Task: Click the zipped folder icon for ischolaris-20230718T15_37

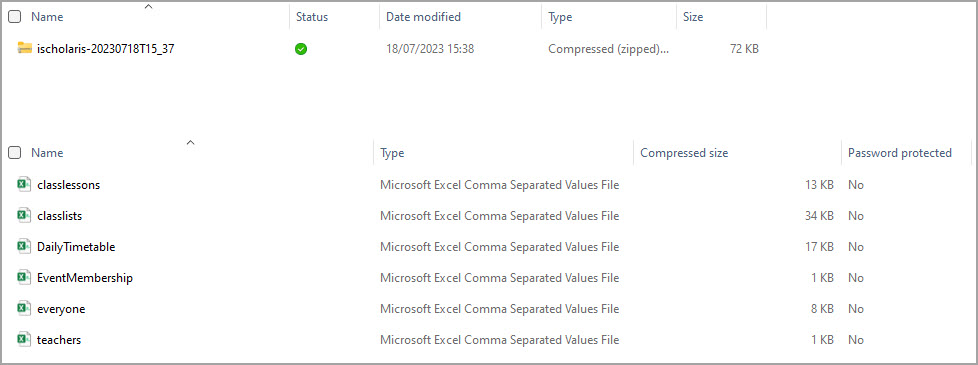Action: coord(25,48)
